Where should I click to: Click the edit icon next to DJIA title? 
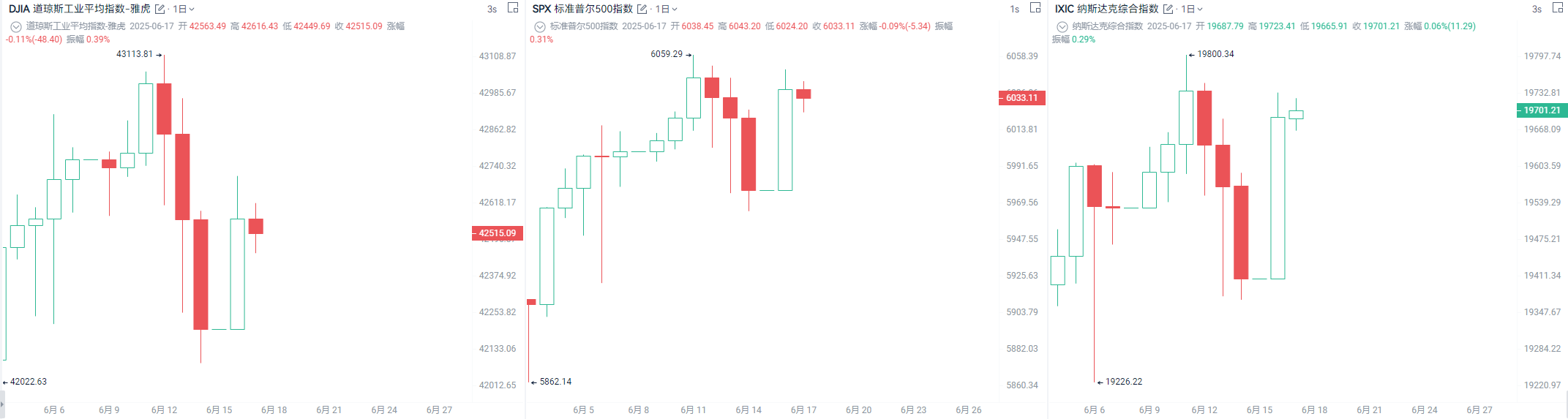[160, 10]
